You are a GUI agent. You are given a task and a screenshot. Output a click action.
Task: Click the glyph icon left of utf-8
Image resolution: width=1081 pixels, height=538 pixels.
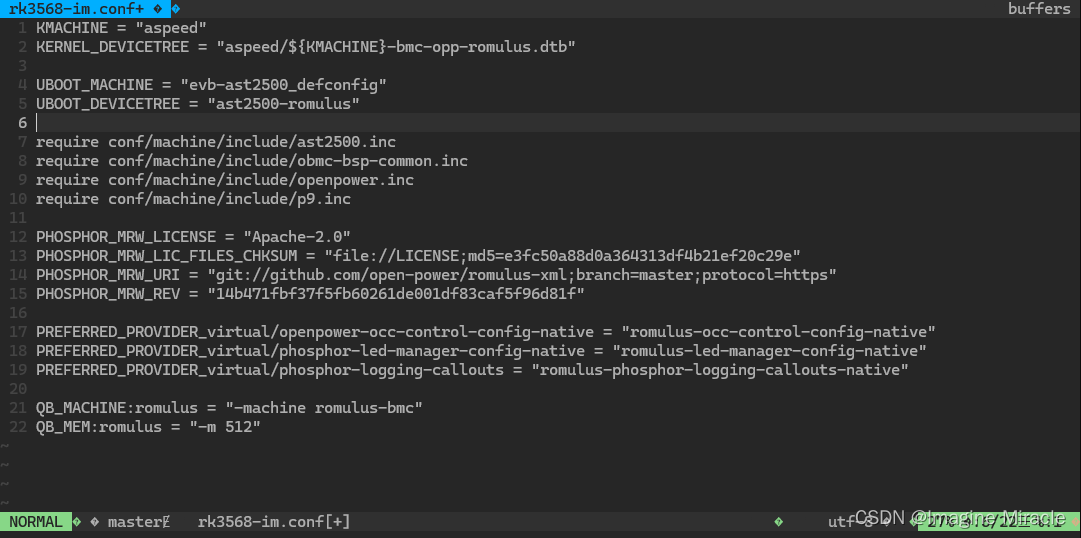pos(779,522)
